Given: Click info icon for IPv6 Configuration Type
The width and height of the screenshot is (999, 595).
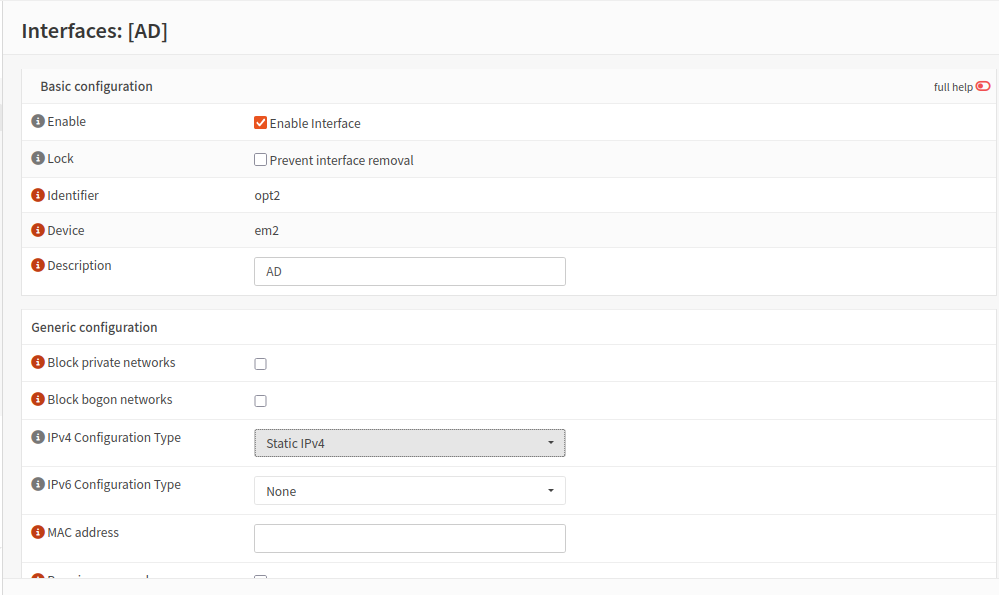Looking at the screenshot, I should pos(38,485).
